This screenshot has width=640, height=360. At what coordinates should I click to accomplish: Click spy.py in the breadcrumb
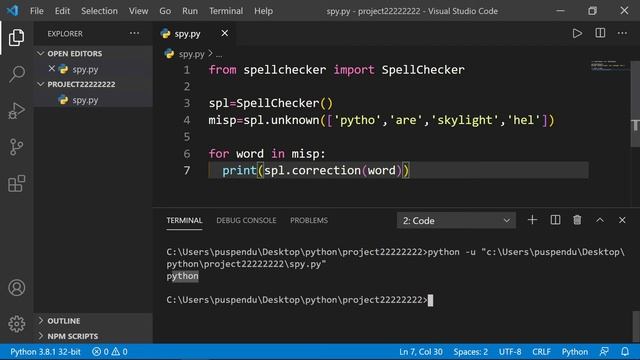tap(191, 53)
